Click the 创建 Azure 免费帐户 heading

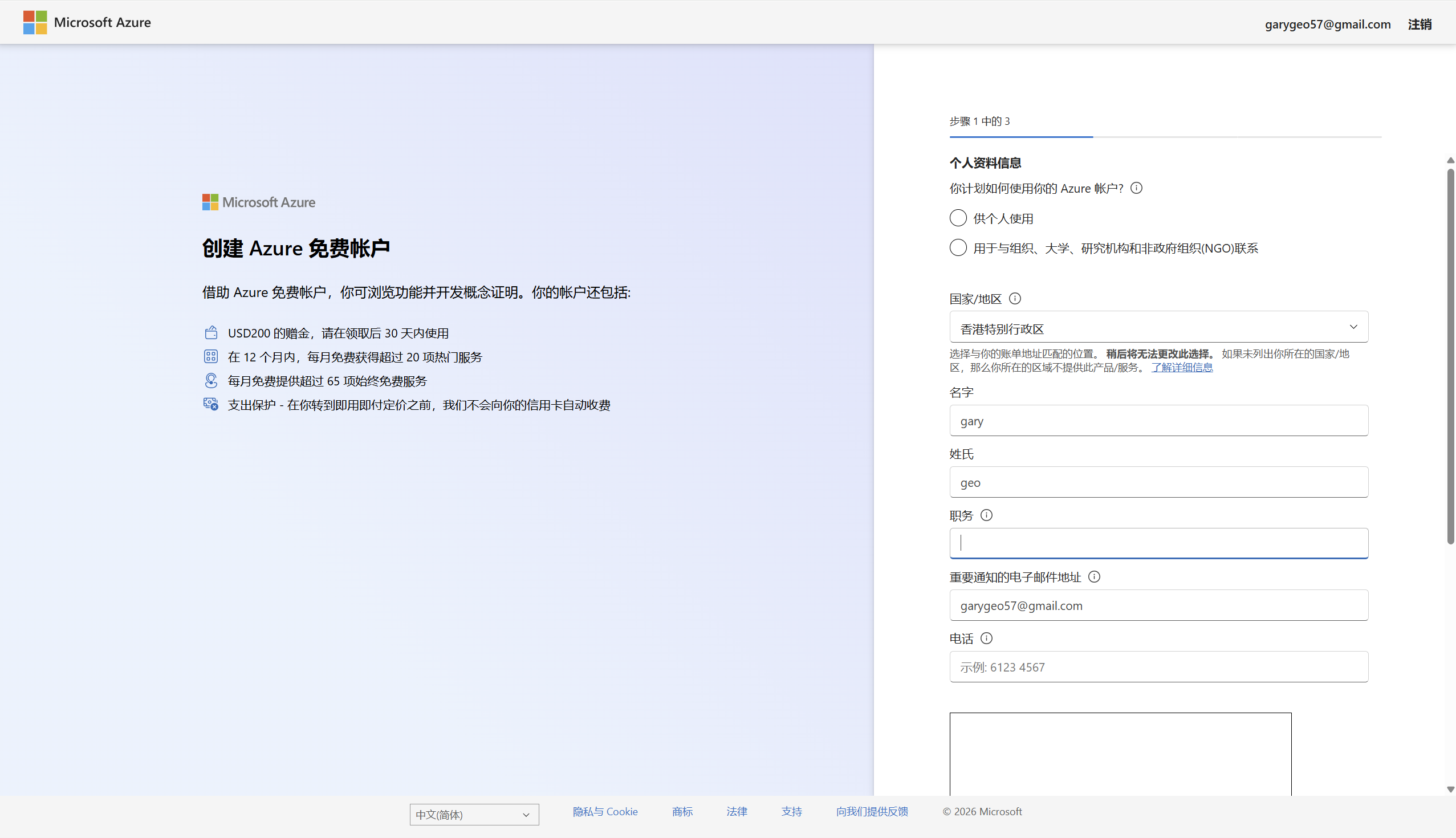pos(296,248)
